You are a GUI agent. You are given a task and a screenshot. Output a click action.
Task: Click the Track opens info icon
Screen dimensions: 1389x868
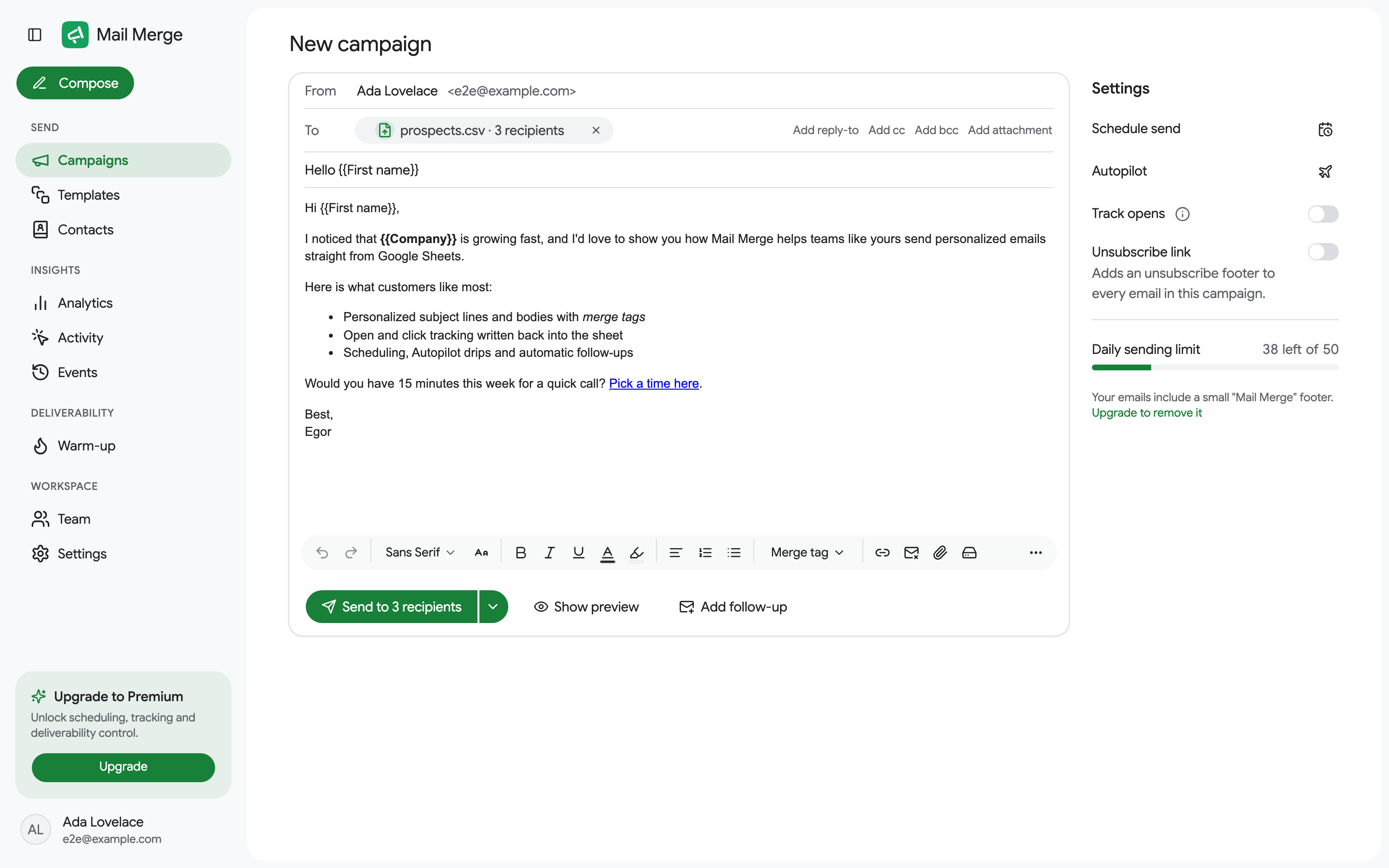click(1183, 214)
